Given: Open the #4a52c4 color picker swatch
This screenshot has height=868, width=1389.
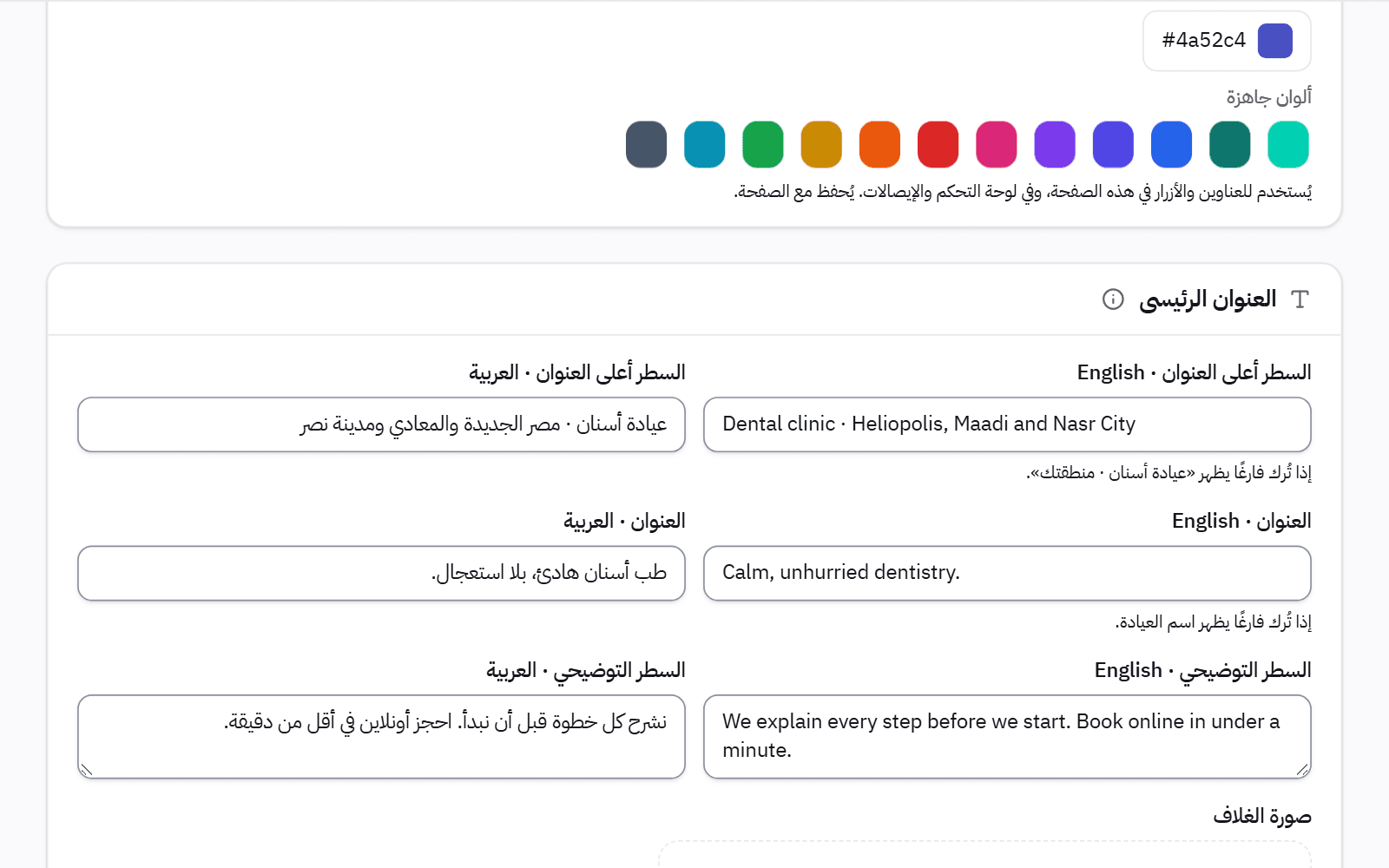Looking at the screenshot, I should (1275, 41).
